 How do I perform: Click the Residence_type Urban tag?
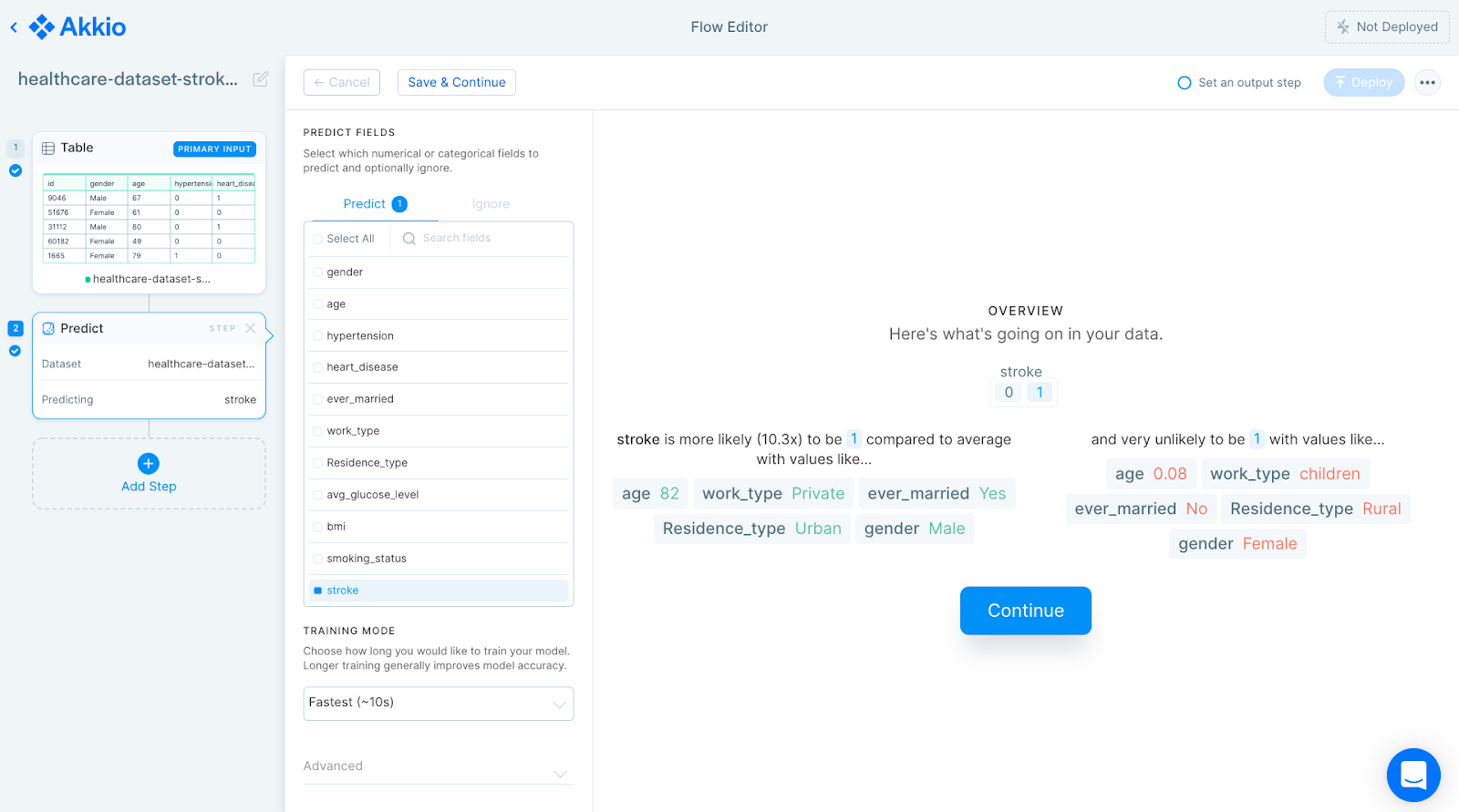(x=752, y=529)
